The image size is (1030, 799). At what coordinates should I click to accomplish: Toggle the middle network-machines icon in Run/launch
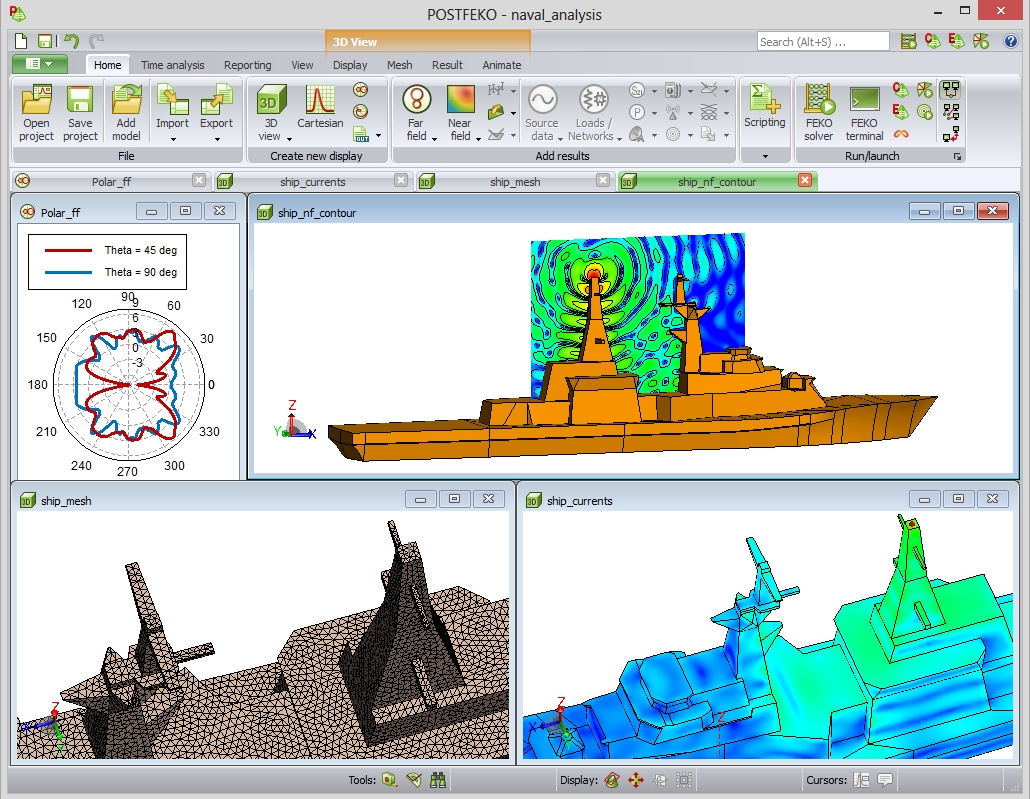tap(951, 112)
